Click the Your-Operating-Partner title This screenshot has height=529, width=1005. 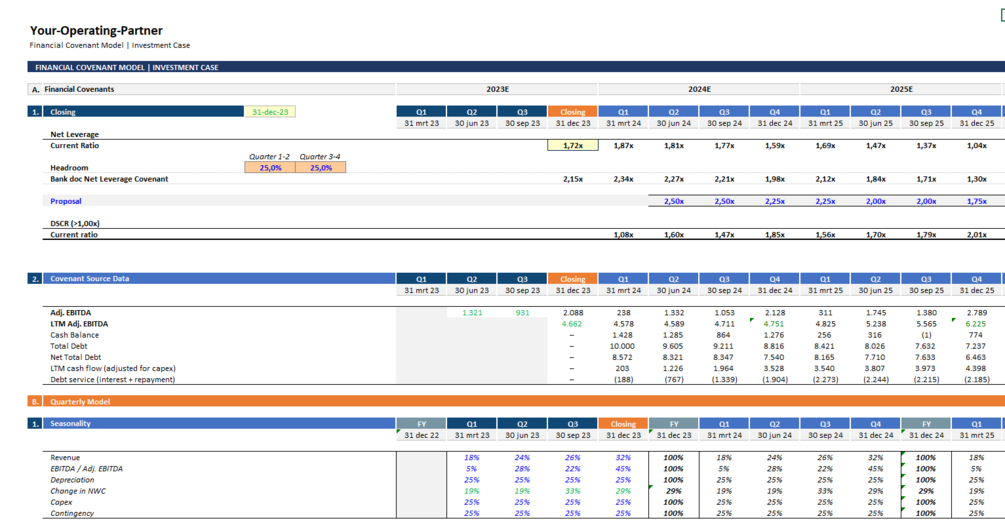(96, 31)
